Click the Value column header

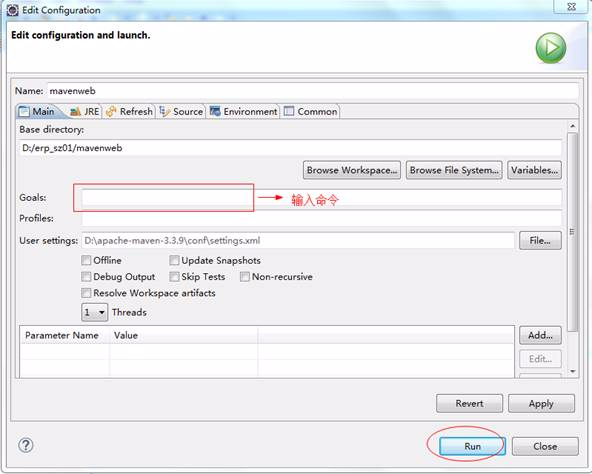[184, 335]
